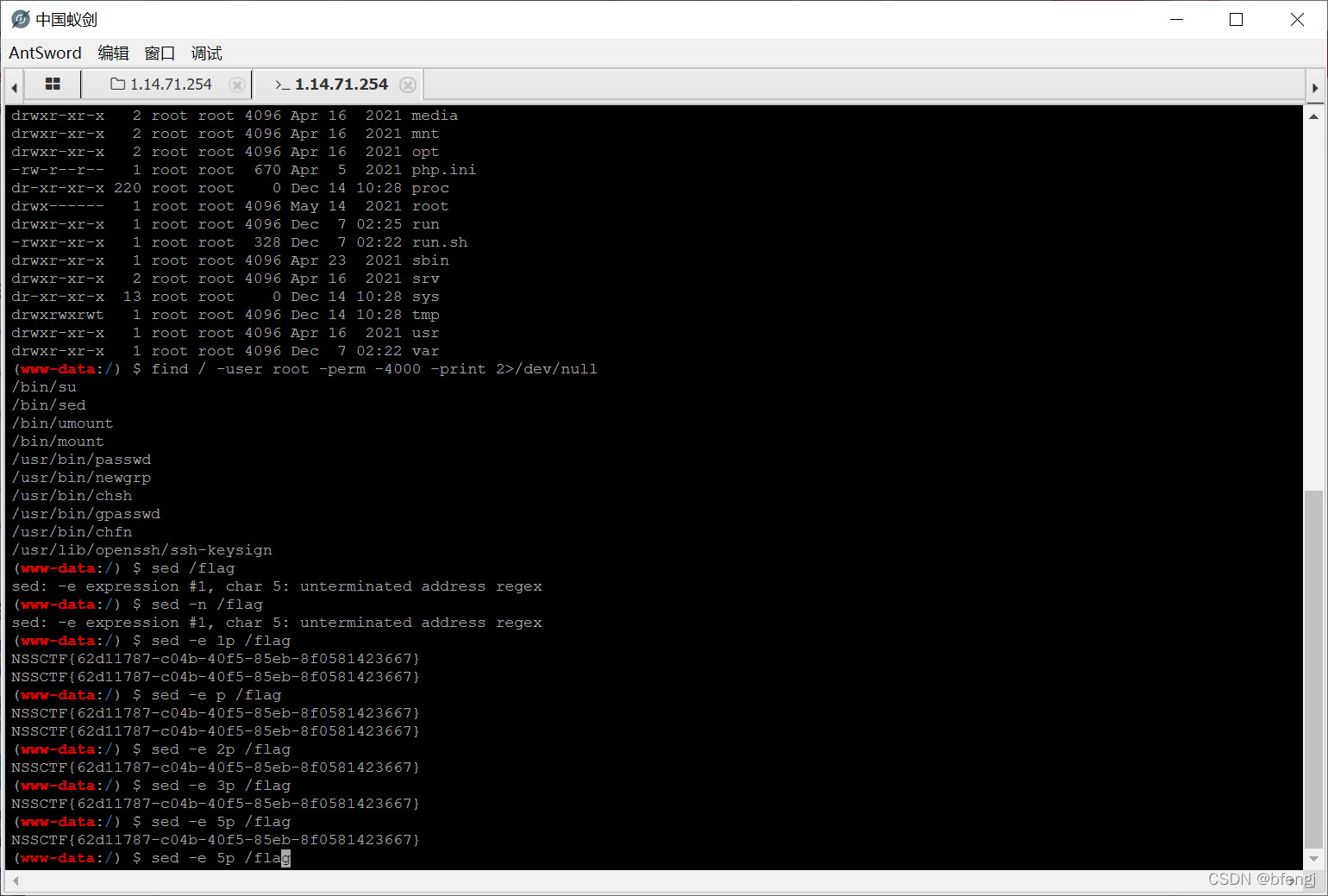Close the 1.14.71.254 terminal tab
The width and height of the screenshot is (1328, 896).
pos(408,85)
